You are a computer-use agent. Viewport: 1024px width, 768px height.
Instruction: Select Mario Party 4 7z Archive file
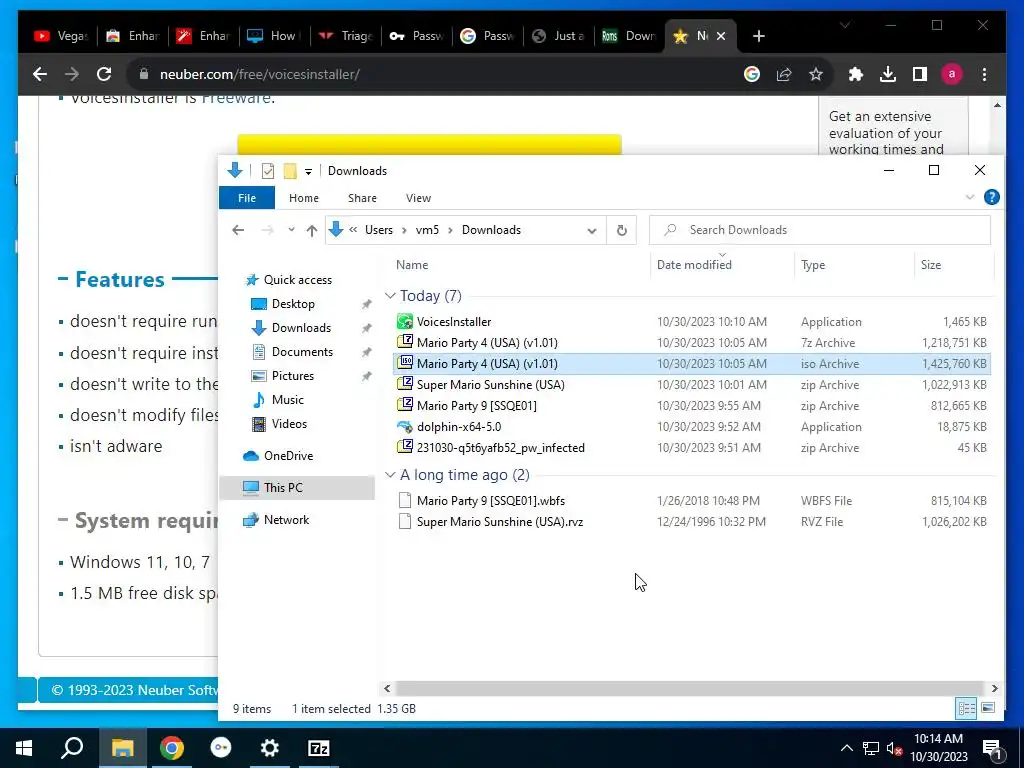coord(692,343)
